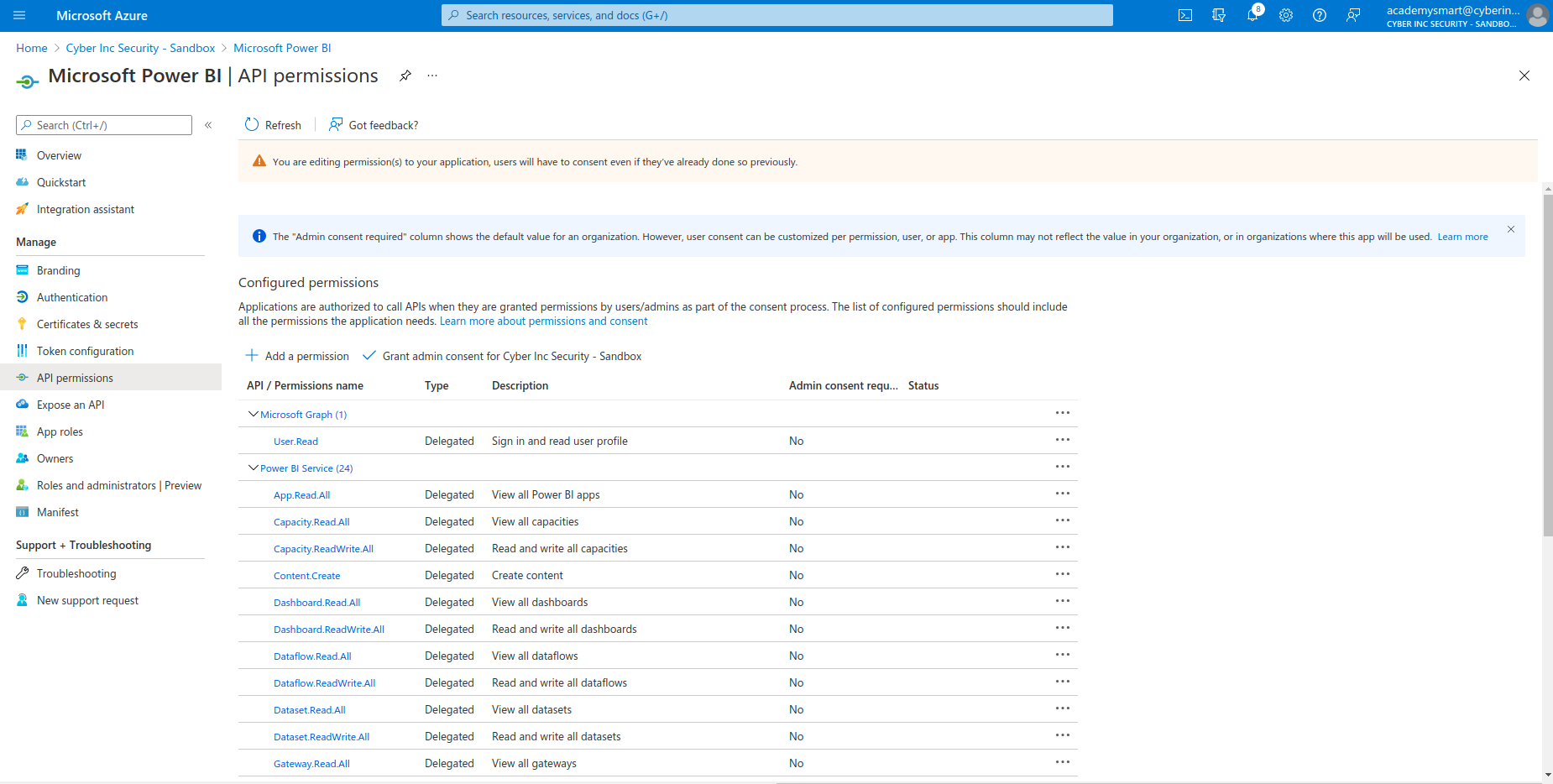
Task: Click the Status column header
Action: [923, 386]
